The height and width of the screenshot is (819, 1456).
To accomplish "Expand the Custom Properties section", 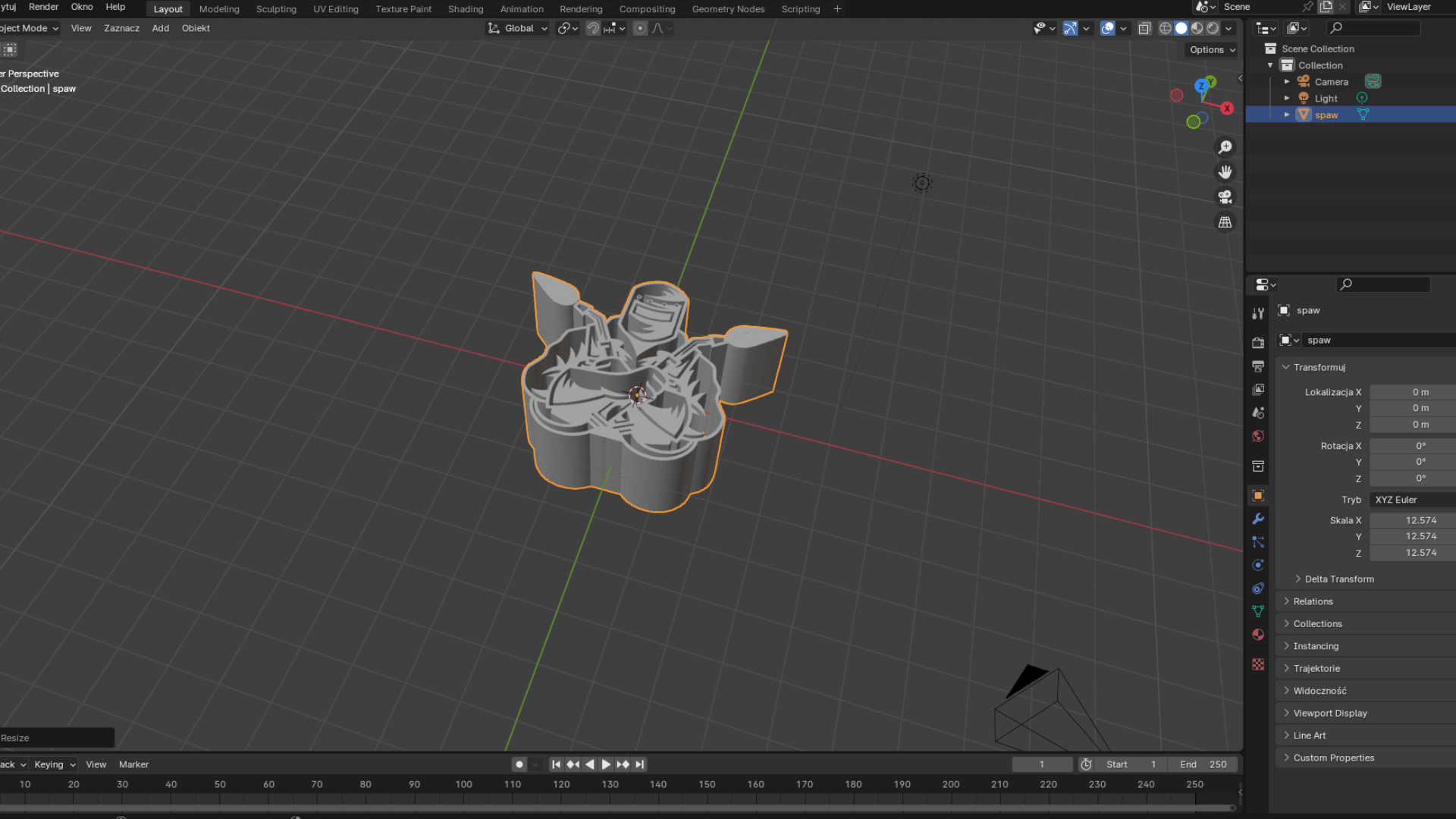I will coord(1334,758).
